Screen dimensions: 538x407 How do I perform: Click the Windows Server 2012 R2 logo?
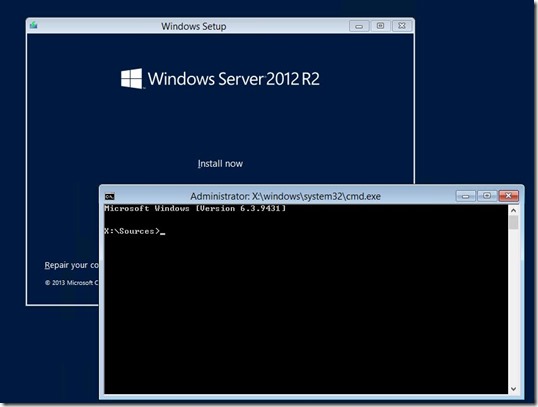click(x=220, y=79)
